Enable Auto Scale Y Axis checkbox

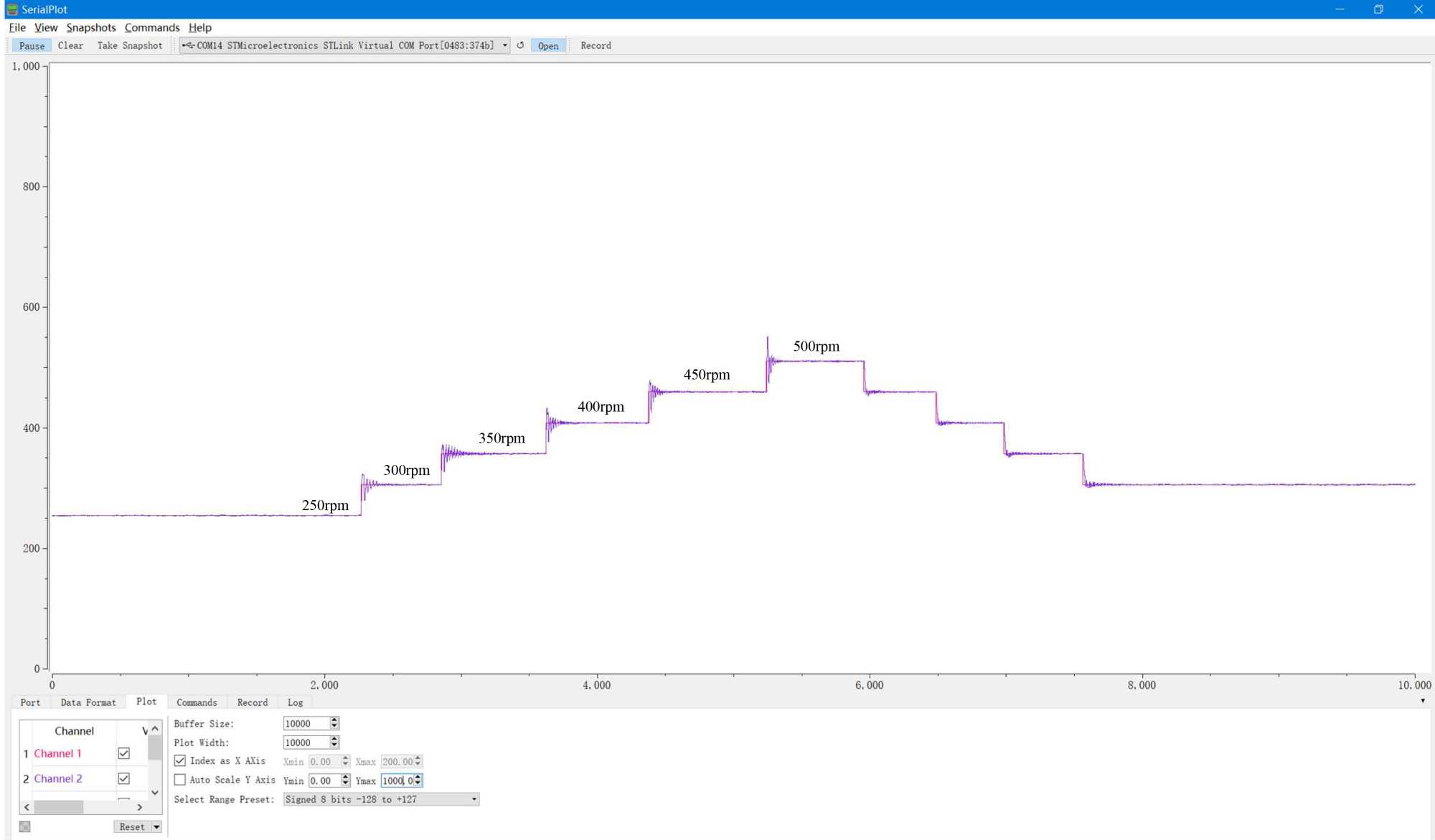pyautogui.click(x=180, y=780)
